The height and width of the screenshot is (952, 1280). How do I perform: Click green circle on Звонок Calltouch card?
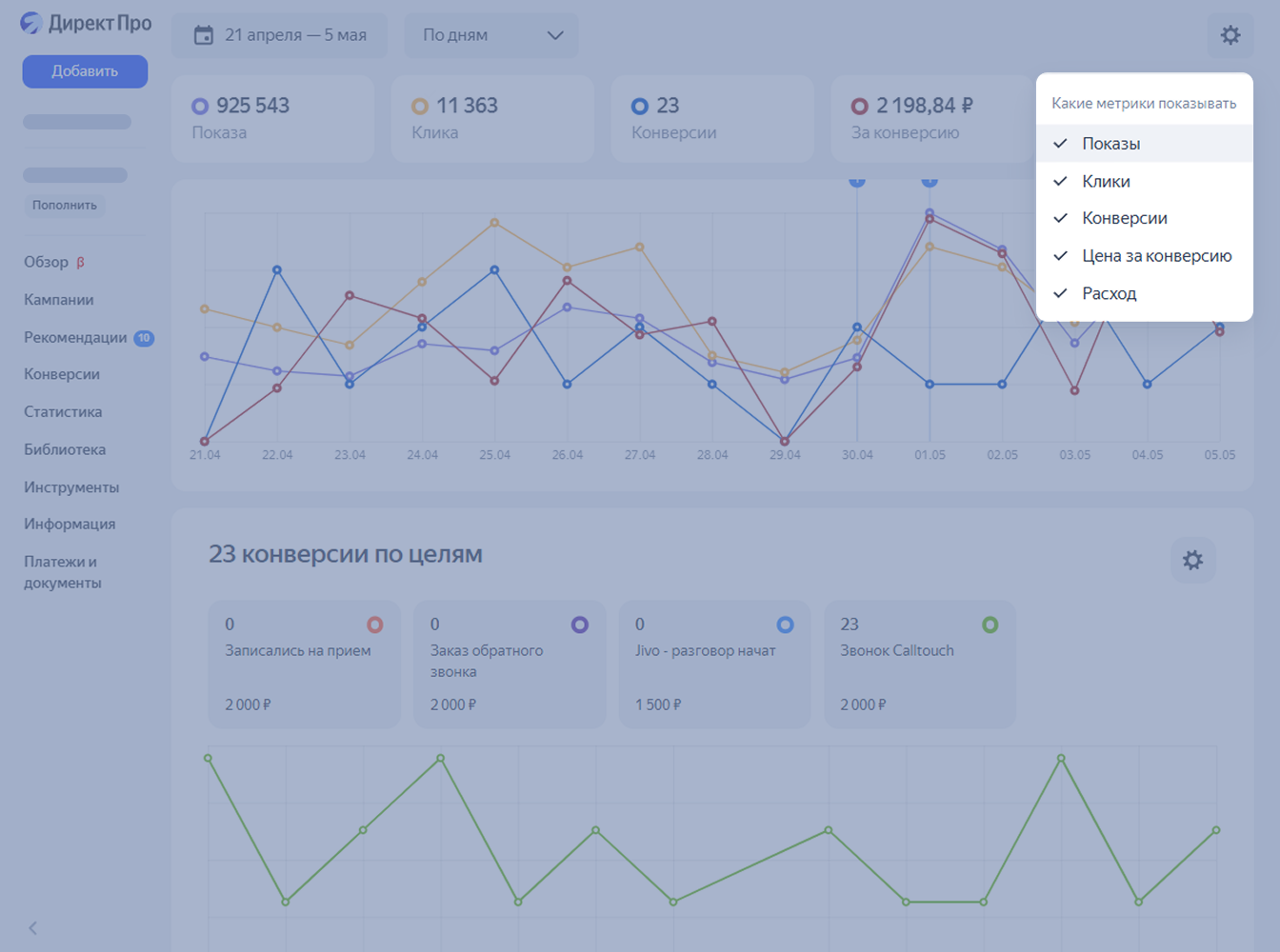click(990, 625)
